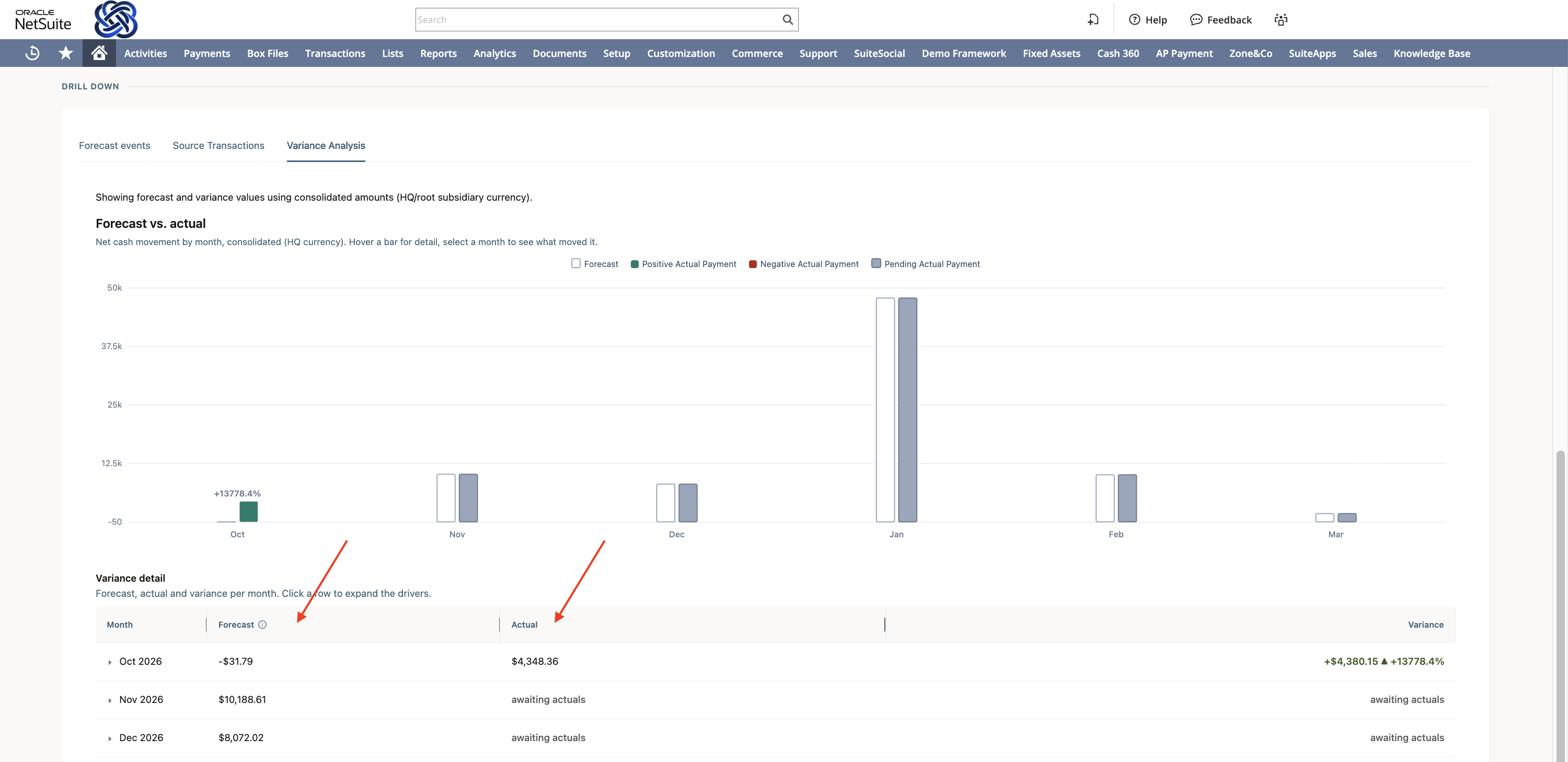Click the Oct 2026 $4,348.36 actual value
1568x762 pixels.
click(x=535, y=662)
